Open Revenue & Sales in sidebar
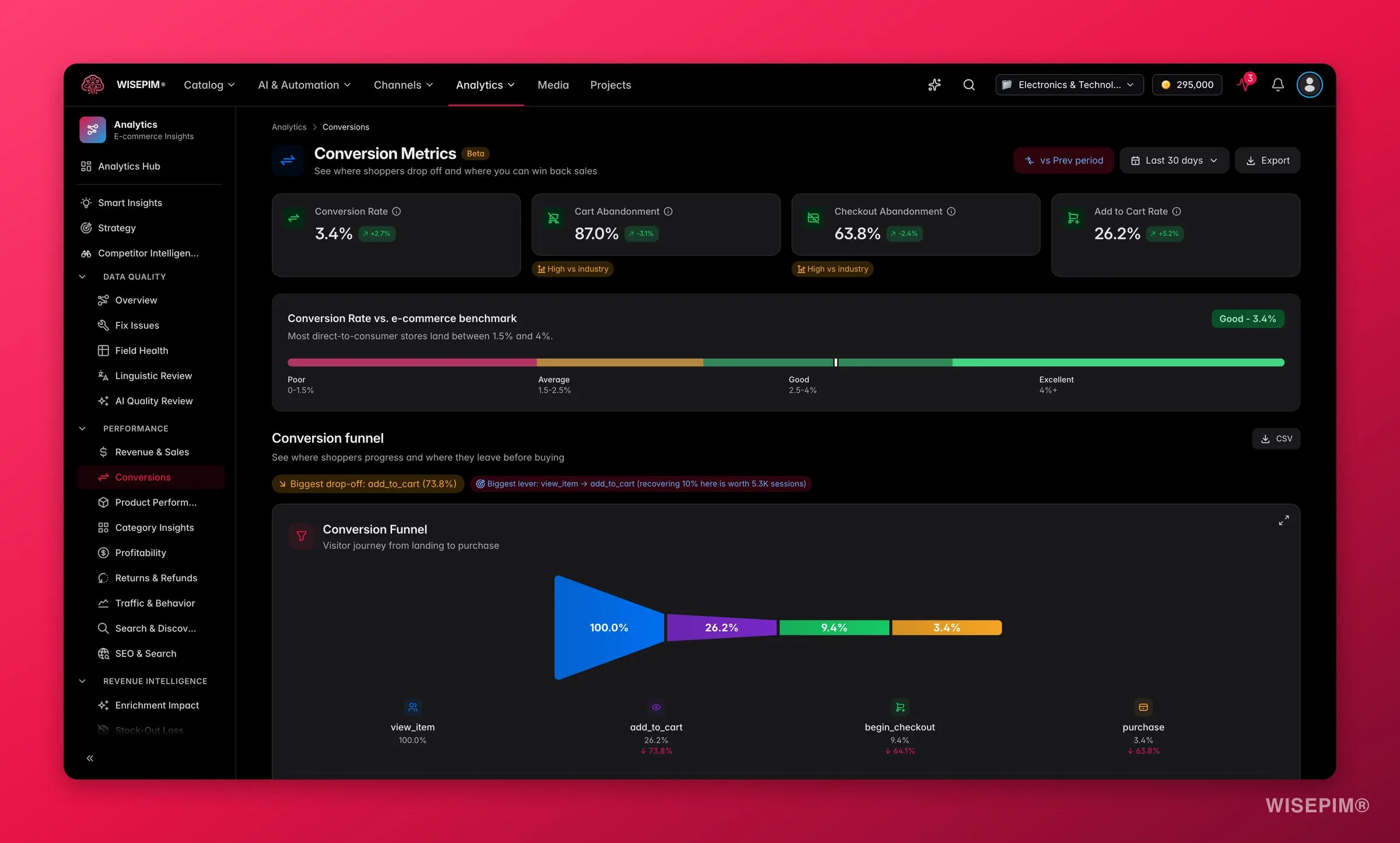The height and width of the screenshot is (843, 1400). (x=150, y=452)
